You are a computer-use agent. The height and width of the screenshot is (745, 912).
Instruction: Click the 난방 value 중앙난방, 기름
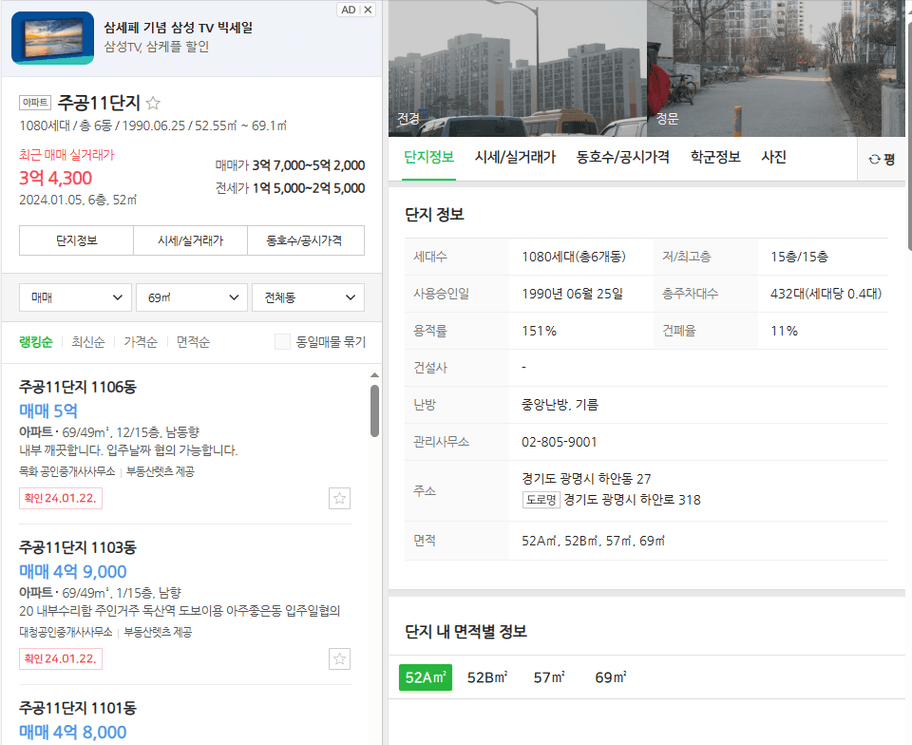click(x=560, y=405)
